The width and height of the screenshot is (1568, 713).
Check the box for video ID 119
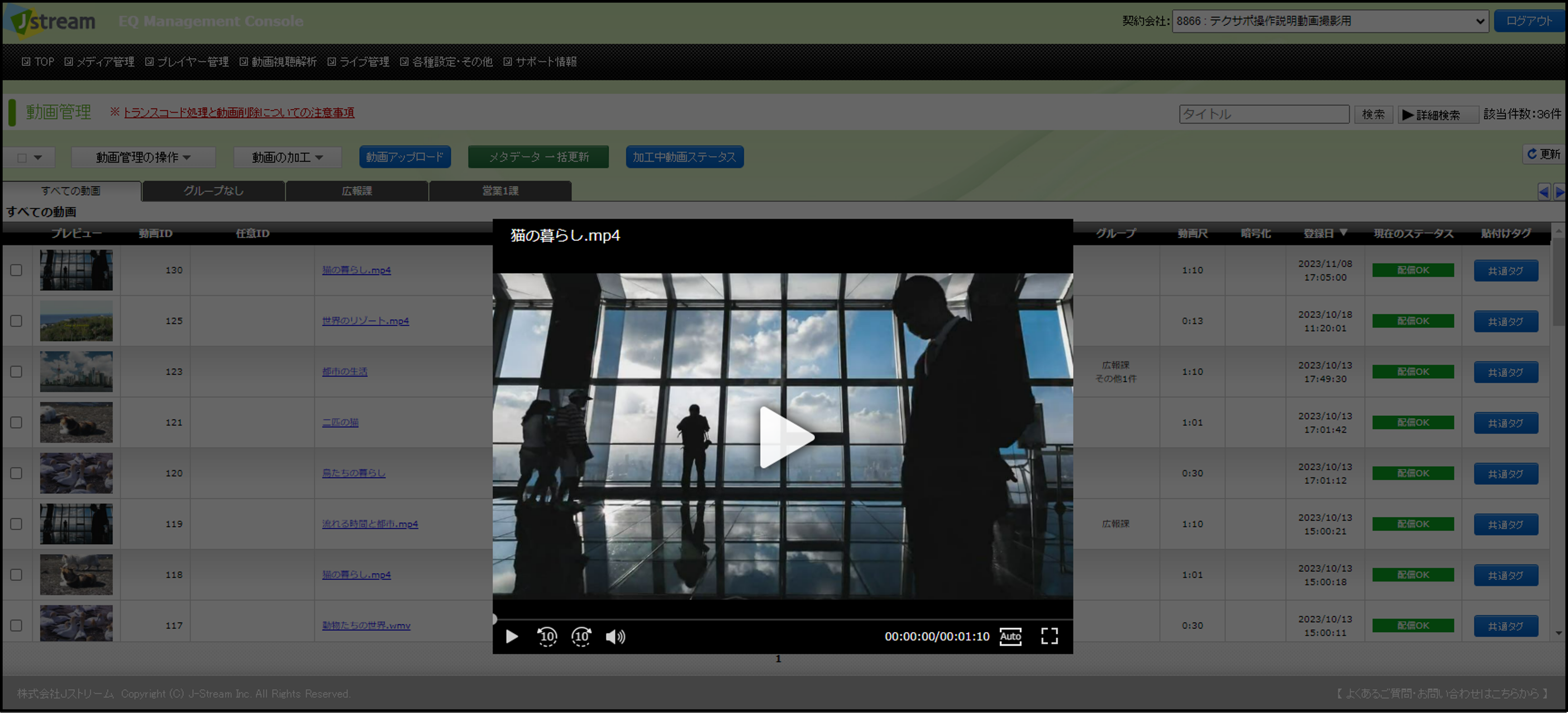pyautogui.click(x=16, y=524)
